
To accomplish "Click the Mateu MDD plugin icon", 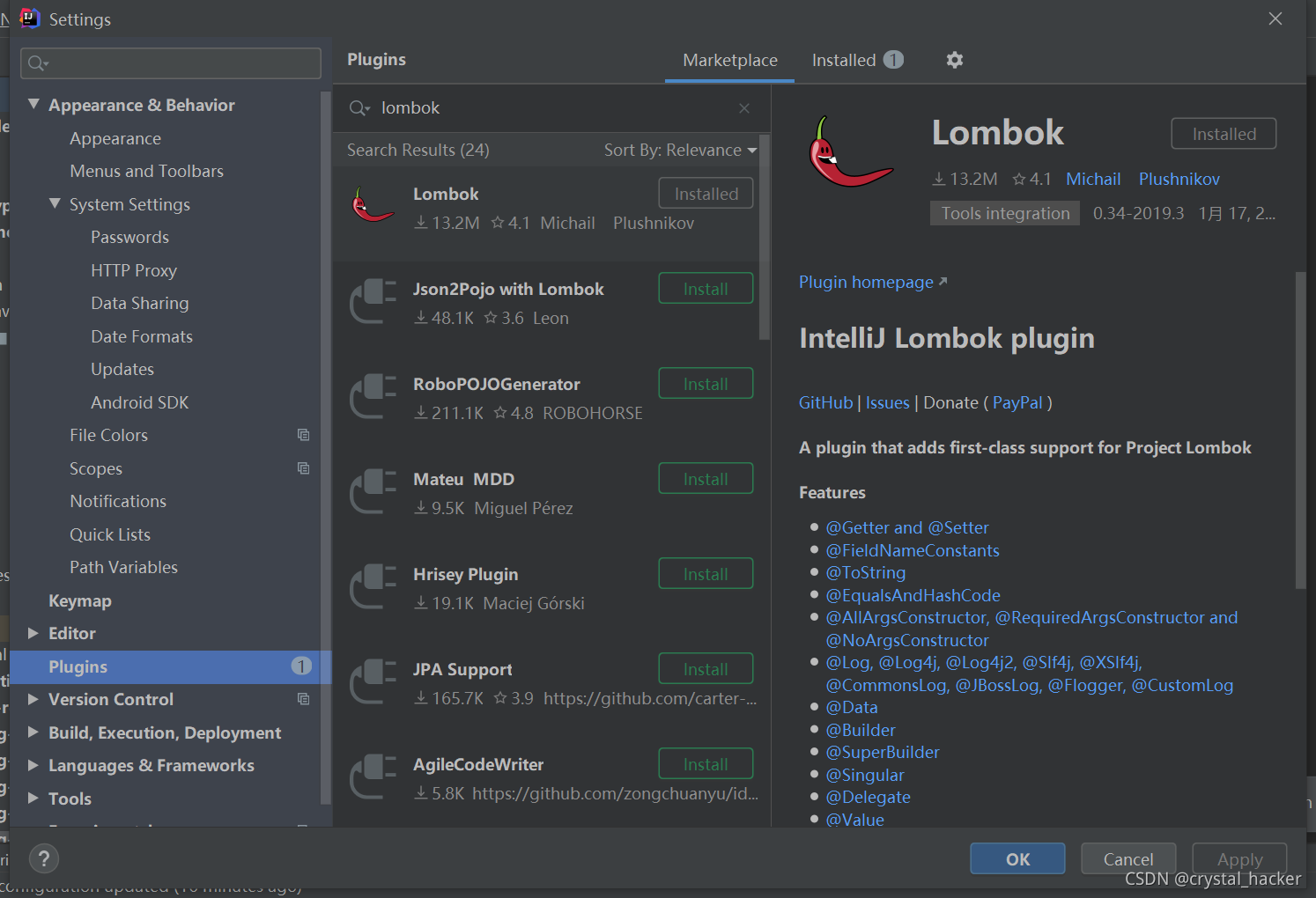I will [x=373, y=491].
